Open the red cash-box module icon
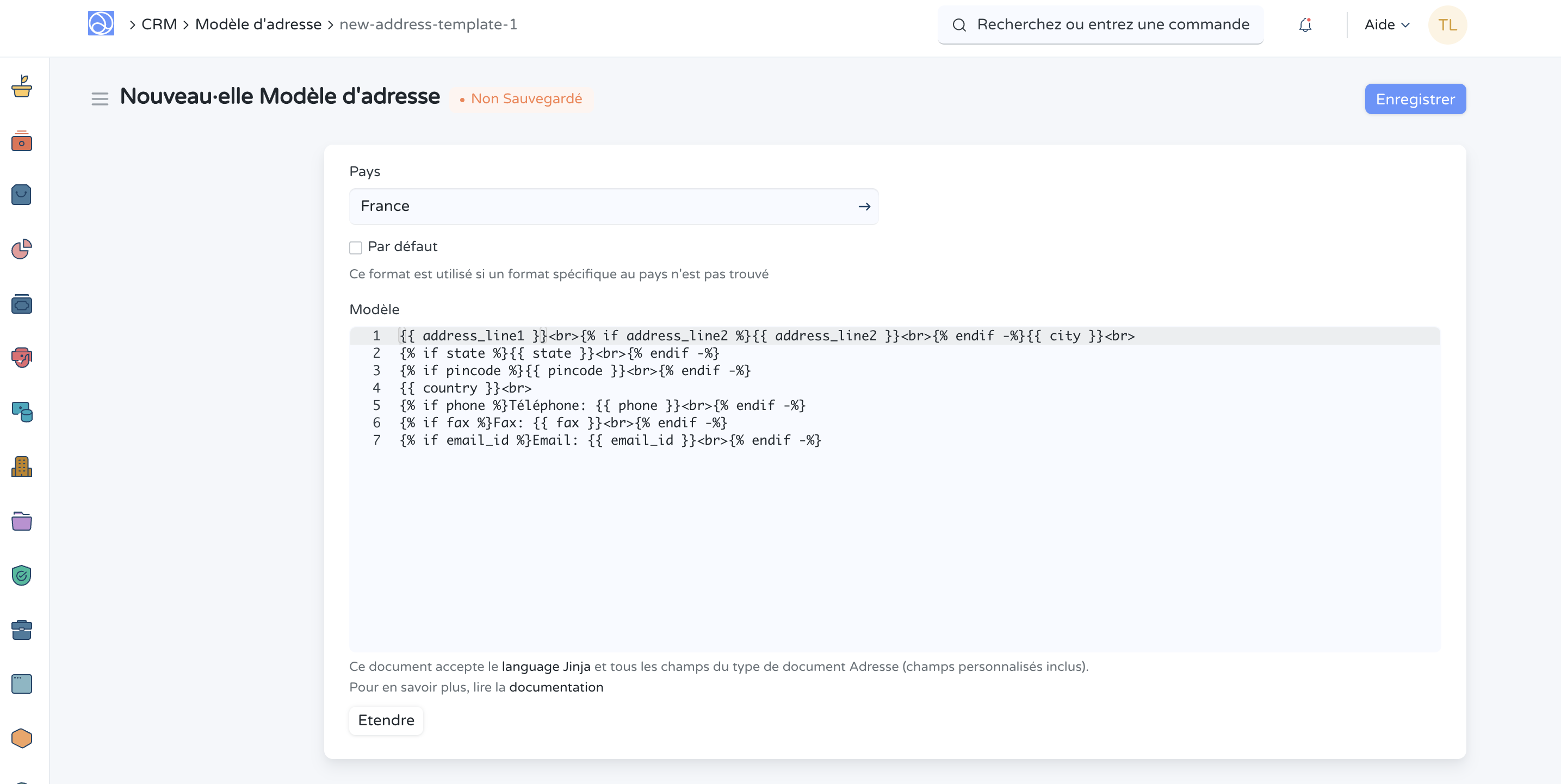This screenshot has width=1561, height=784. coord(22,141)
